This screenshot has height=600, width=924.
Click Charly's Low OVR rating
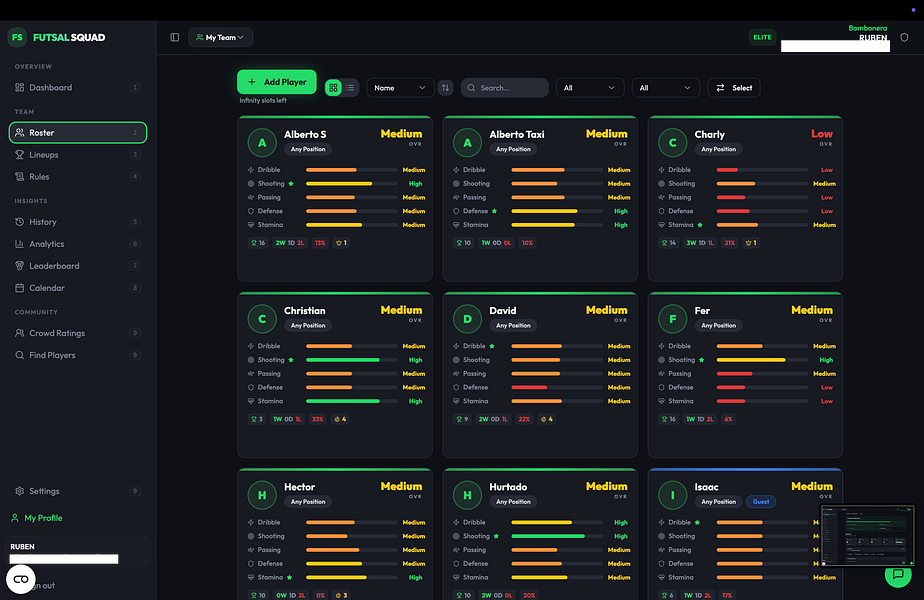tap(821, 134)
